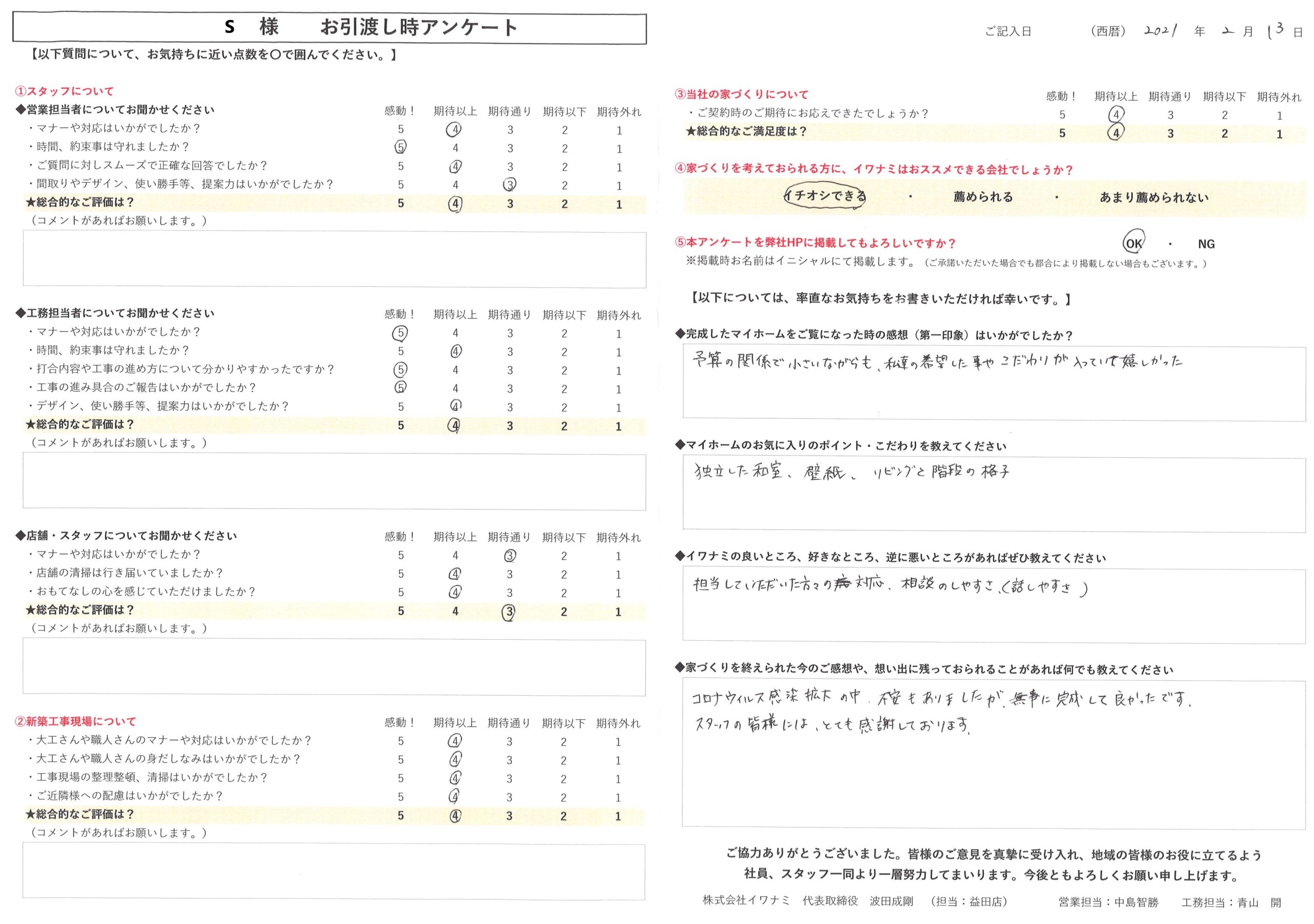Image resolution: width=1314 pixels, height=924 pixels.
Task: Click "代表取締役 波田成剛" in the footer
Action: [x=857, y=900]
